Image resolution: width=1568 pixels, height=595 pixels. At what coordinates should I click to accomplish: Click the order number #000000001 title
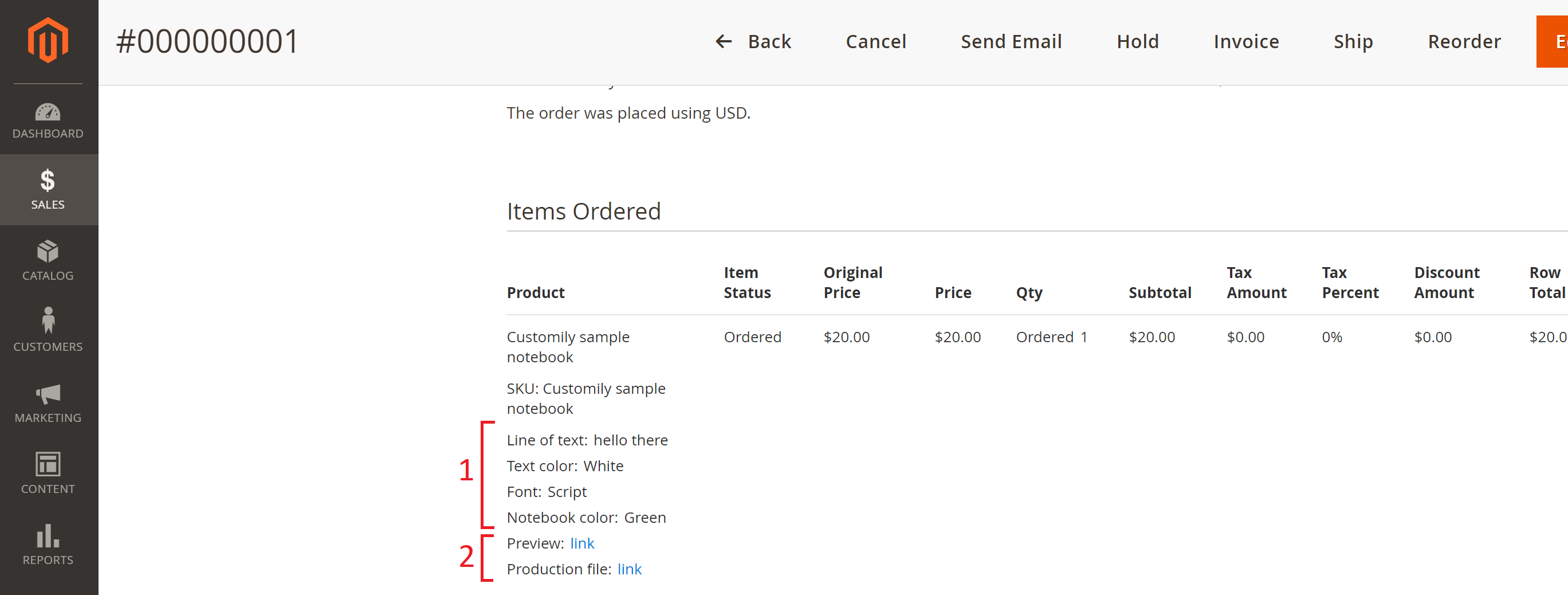[207, 41]
